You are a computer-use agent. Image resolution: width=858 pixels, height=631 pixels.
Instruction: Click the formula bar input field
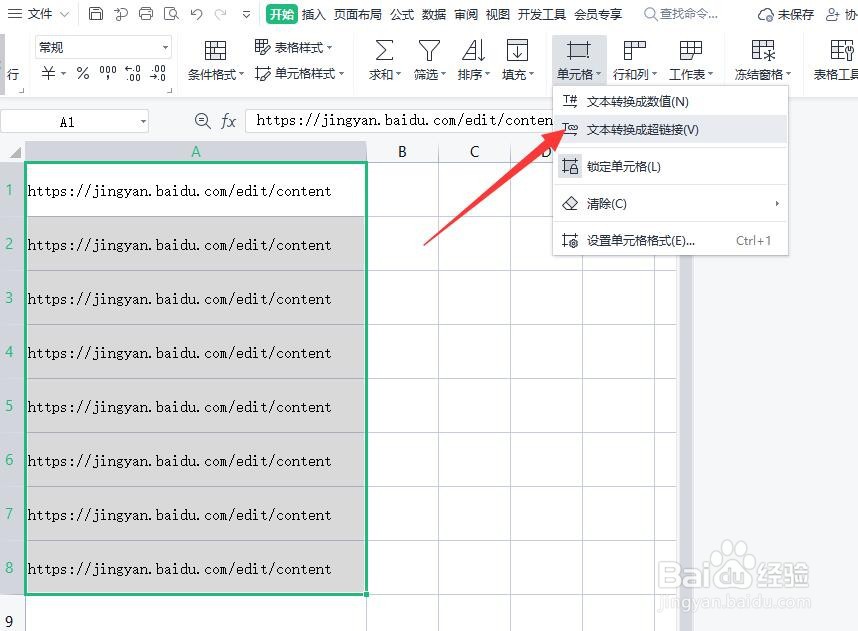pyautogui.click(x=399, y=120)
